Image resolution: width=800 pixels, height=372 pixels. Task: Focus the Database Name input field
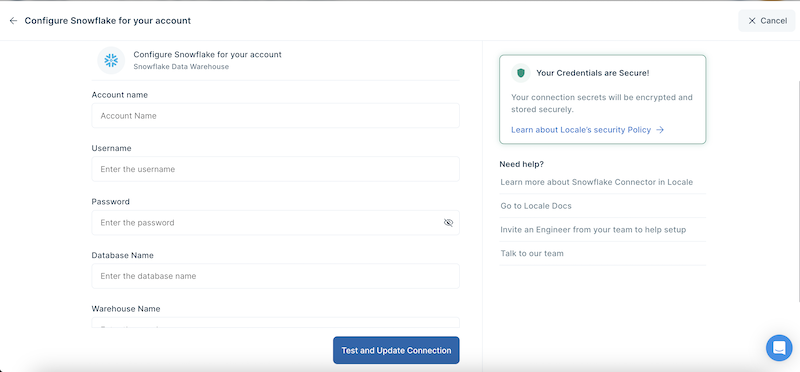click(276, 276)
